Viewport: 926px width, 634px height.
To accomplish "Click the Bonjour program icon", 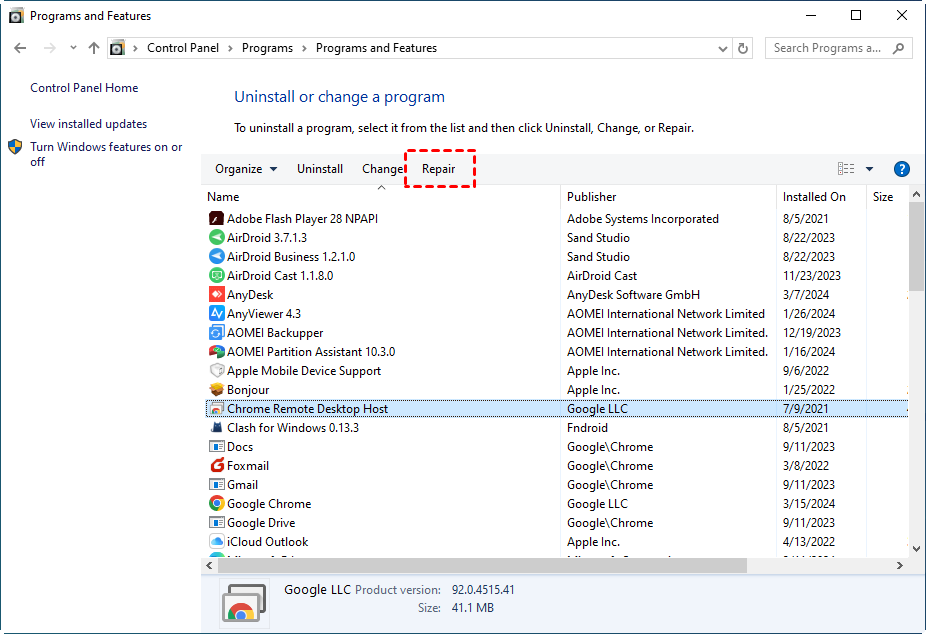I will [216, 390].
